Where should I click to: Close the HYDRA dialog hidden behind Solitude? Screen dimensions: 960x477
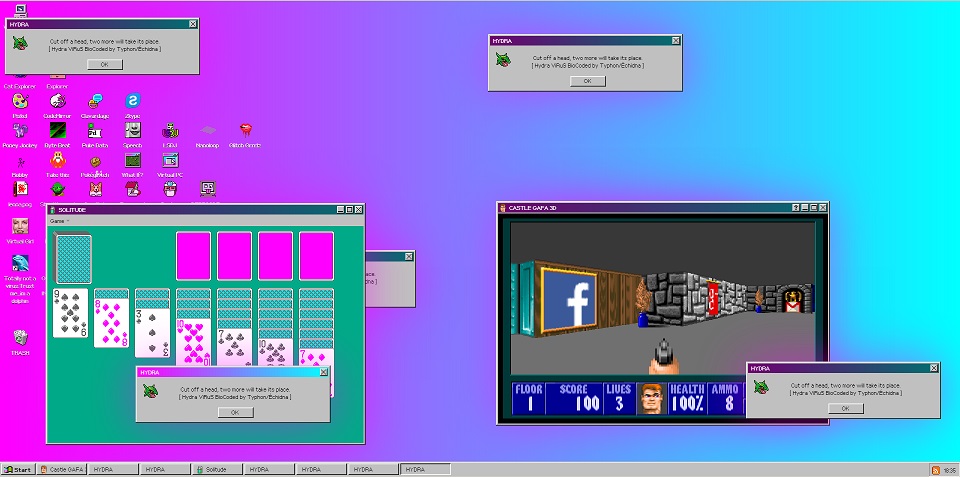(409, 257)
